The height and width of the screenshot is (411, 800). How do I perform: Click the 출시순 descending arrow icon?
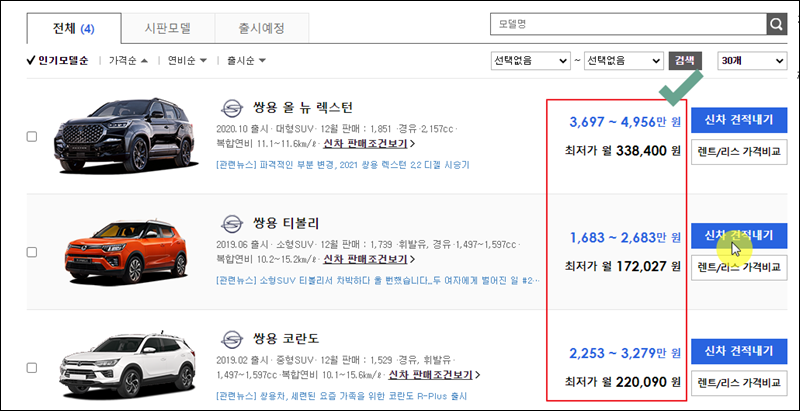(262, 61)
